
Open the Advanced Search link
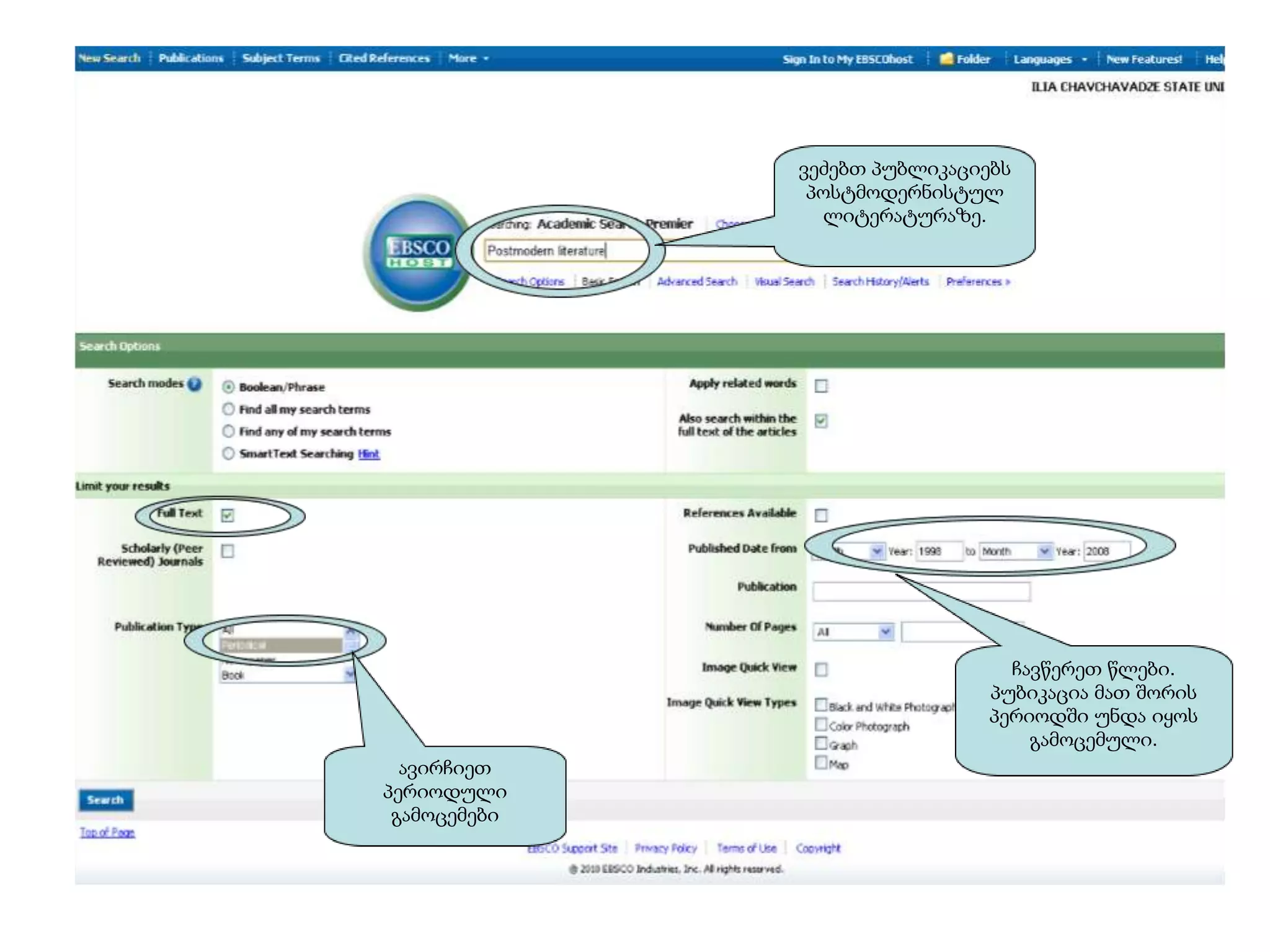coord(697,281)
